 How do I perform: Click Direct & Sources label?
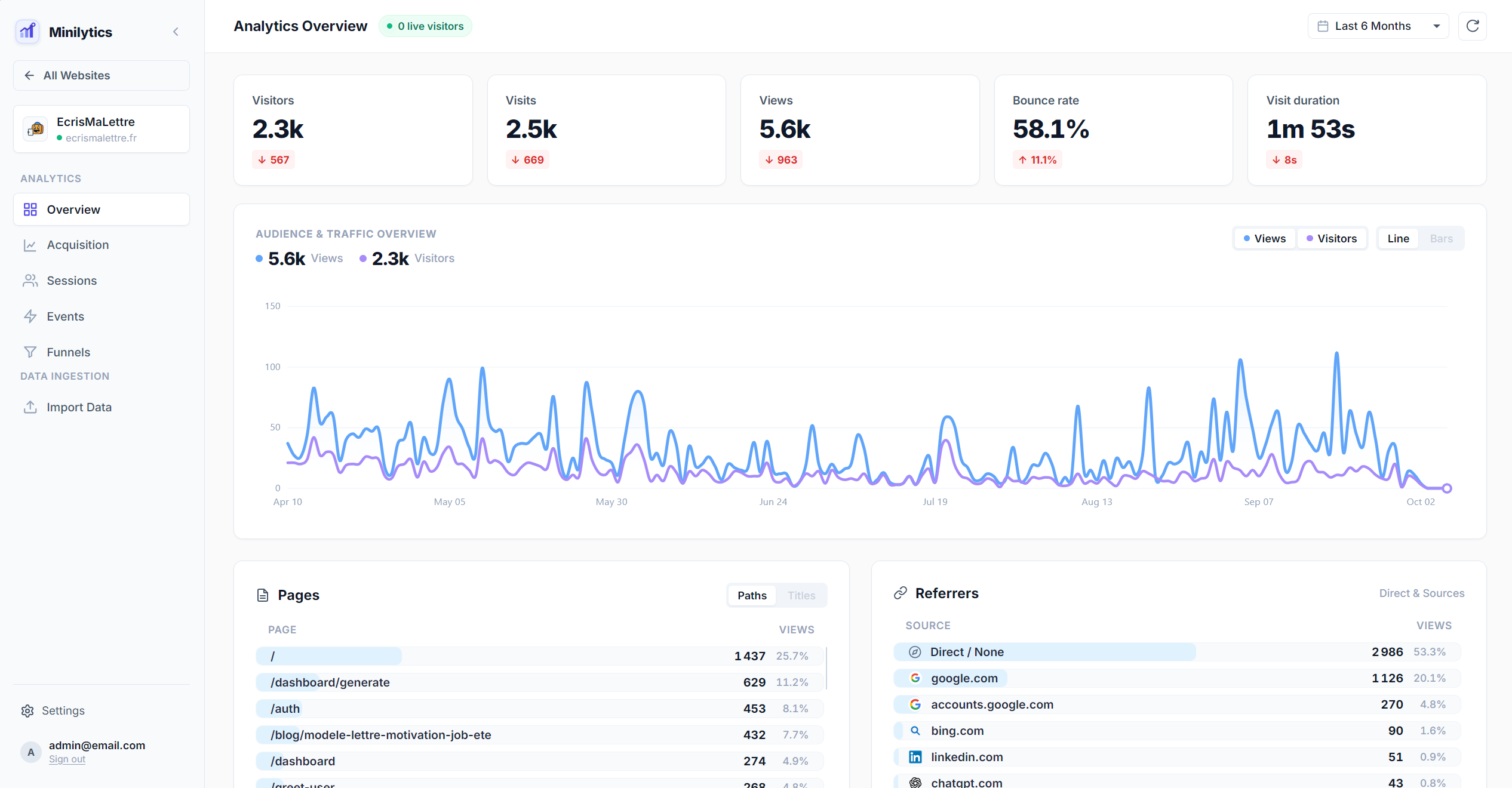1422,593
